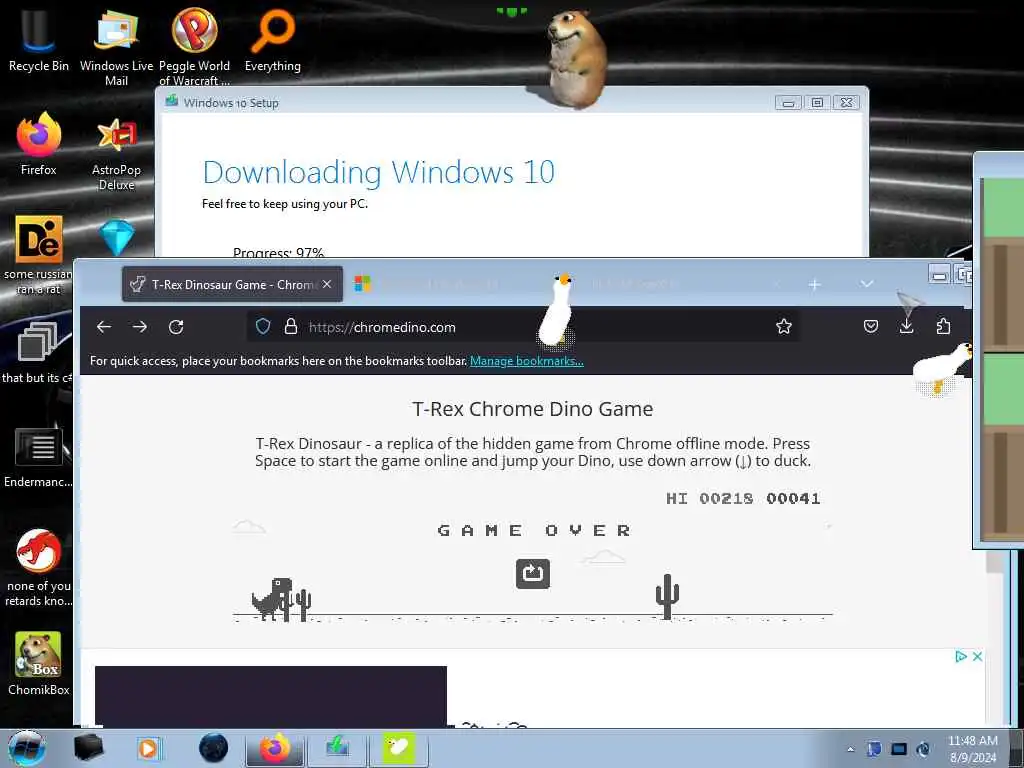Select Peggle World of Warcraft desktop icon

click(195, 47)
